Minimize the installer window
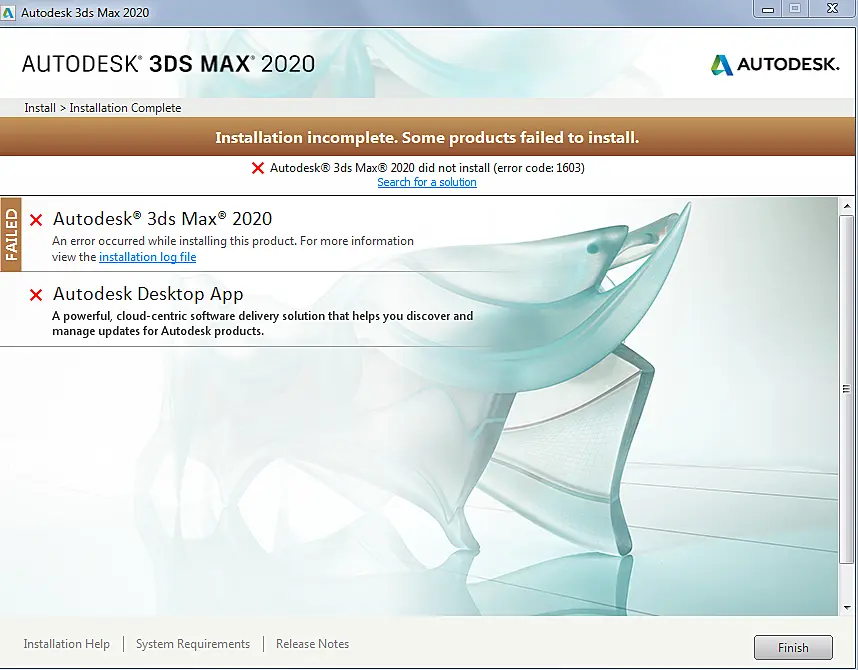This screenshot has height=670, width=858. (x=768, y=9)
